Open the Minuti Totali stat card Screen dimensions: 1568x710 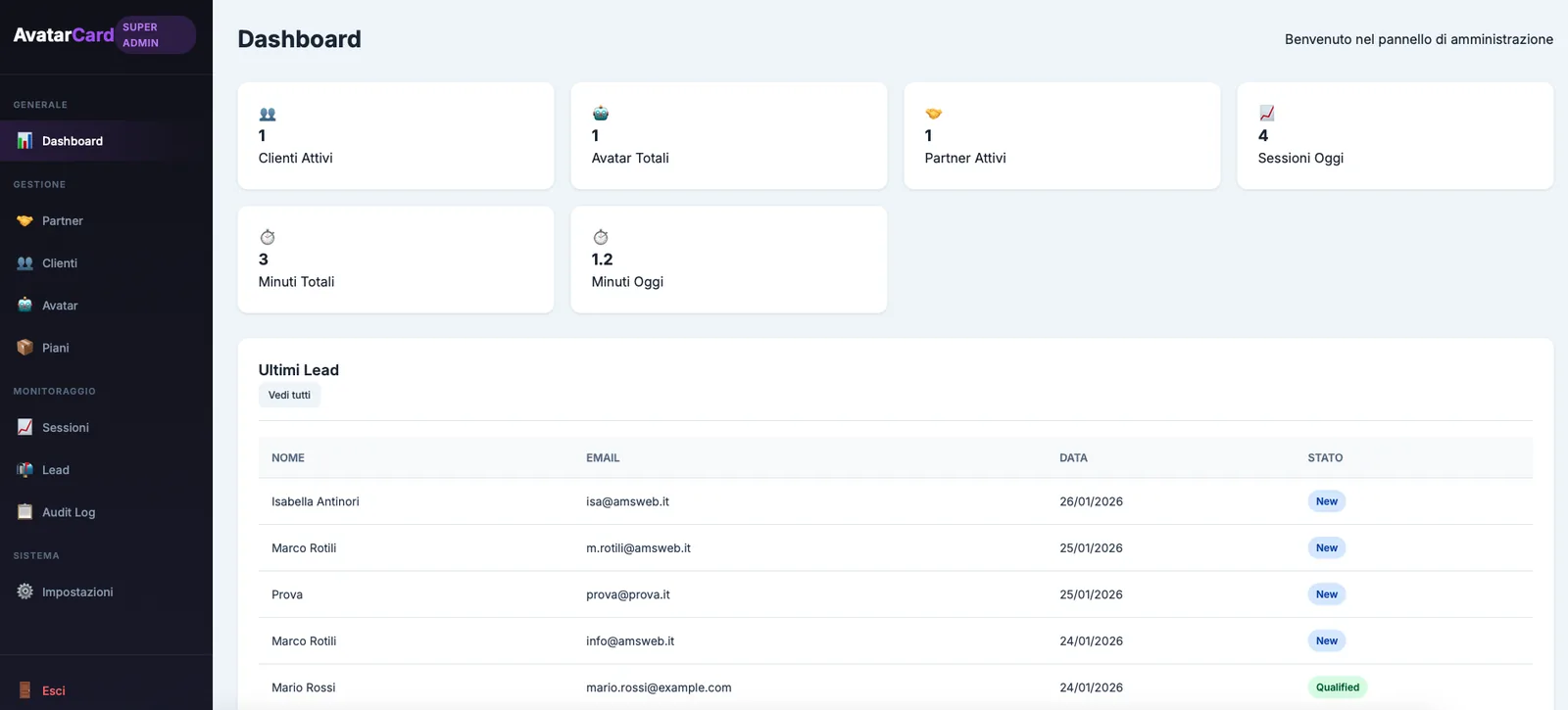396,260
